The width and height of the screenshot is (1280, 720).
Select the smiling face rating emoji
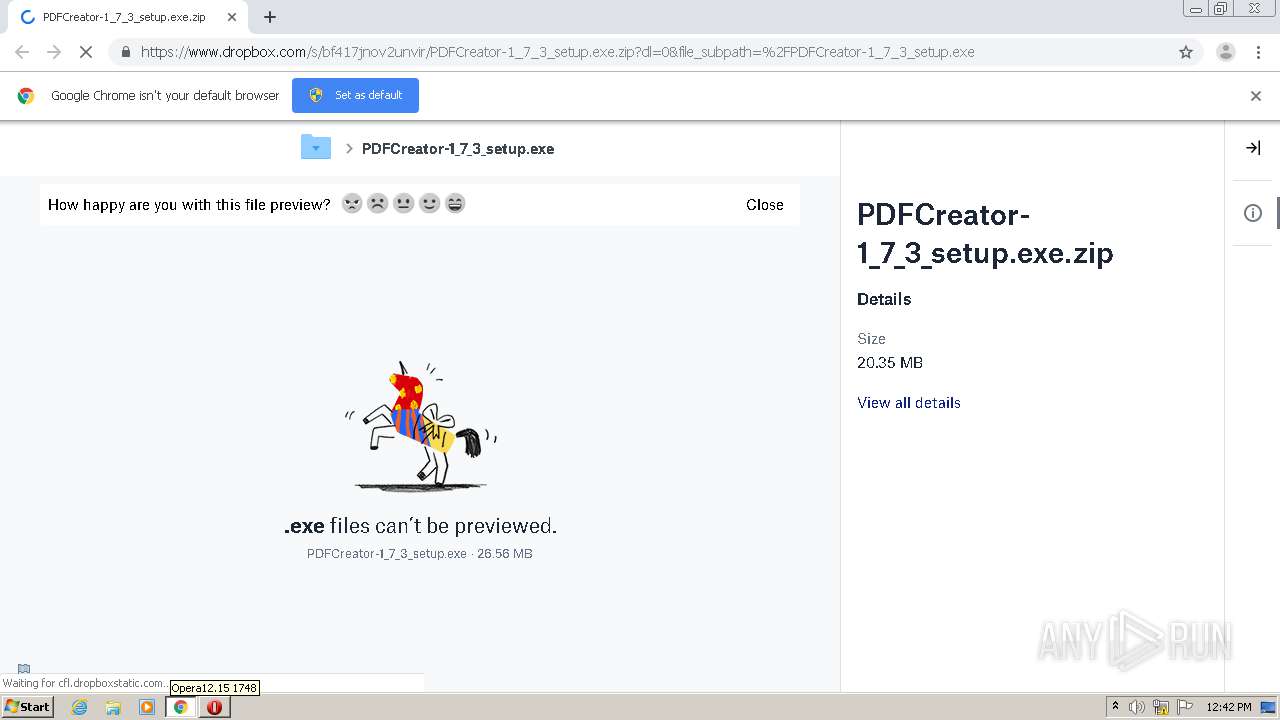pos(430,204)
